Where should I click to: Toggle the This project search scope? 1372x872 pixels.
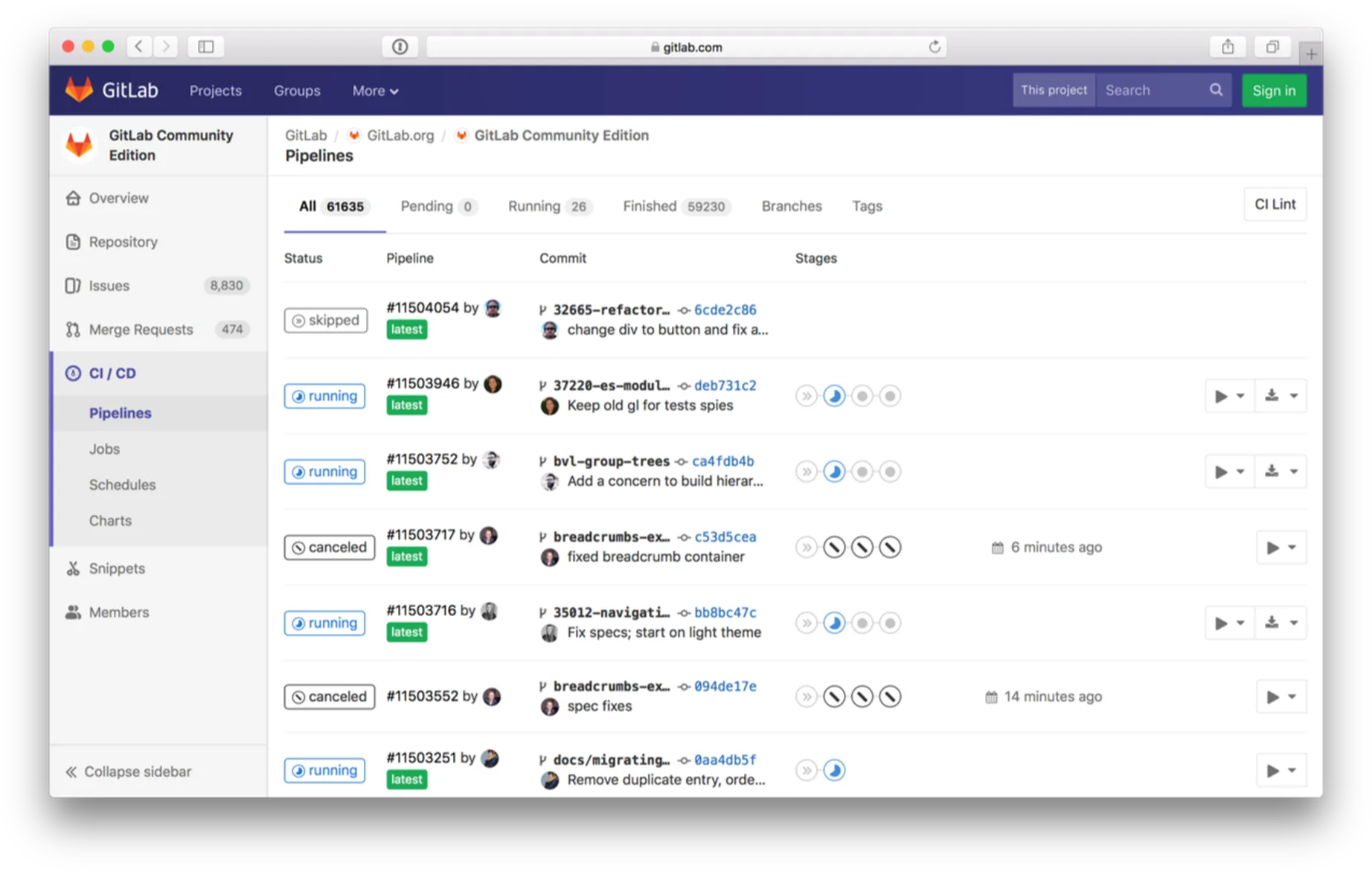pos(1054,89)
